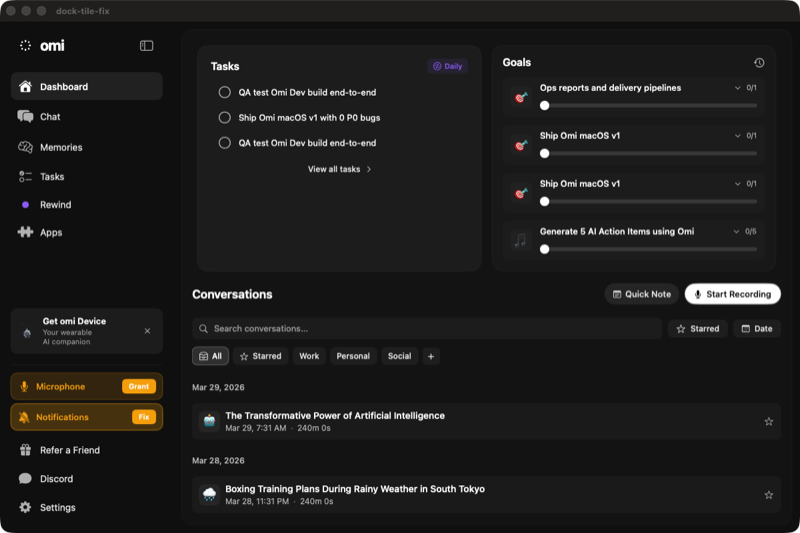Expand Generate 5 AI Action Items goal

(x=736, y=232)
